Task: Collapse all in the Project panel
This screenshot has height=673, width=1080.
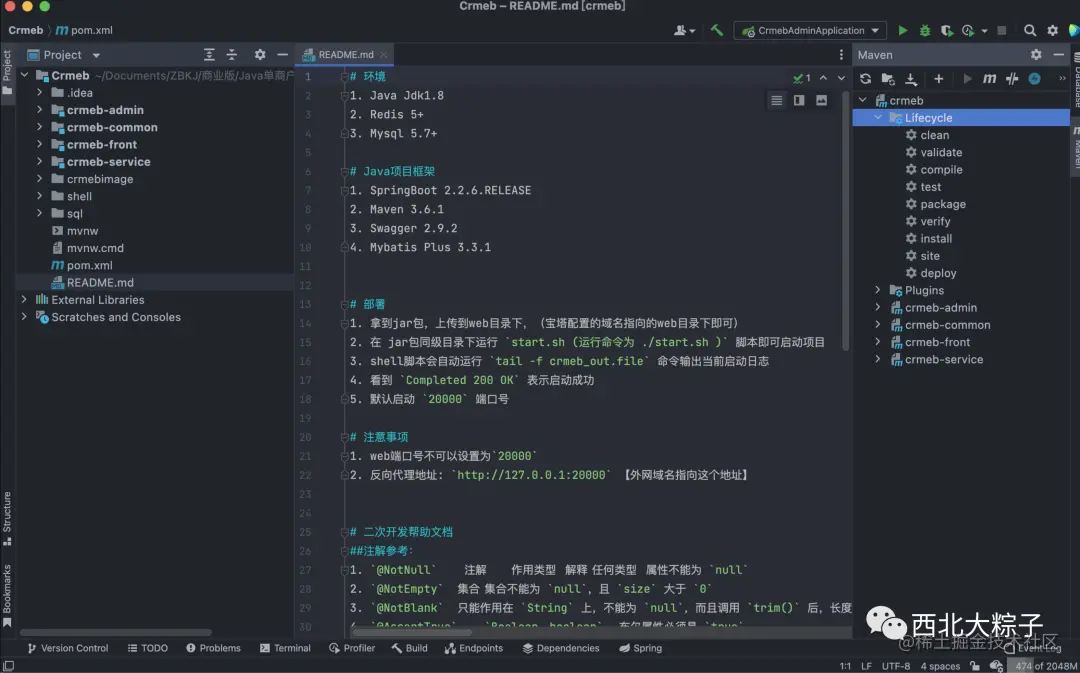Action: [x=231, y=54]
